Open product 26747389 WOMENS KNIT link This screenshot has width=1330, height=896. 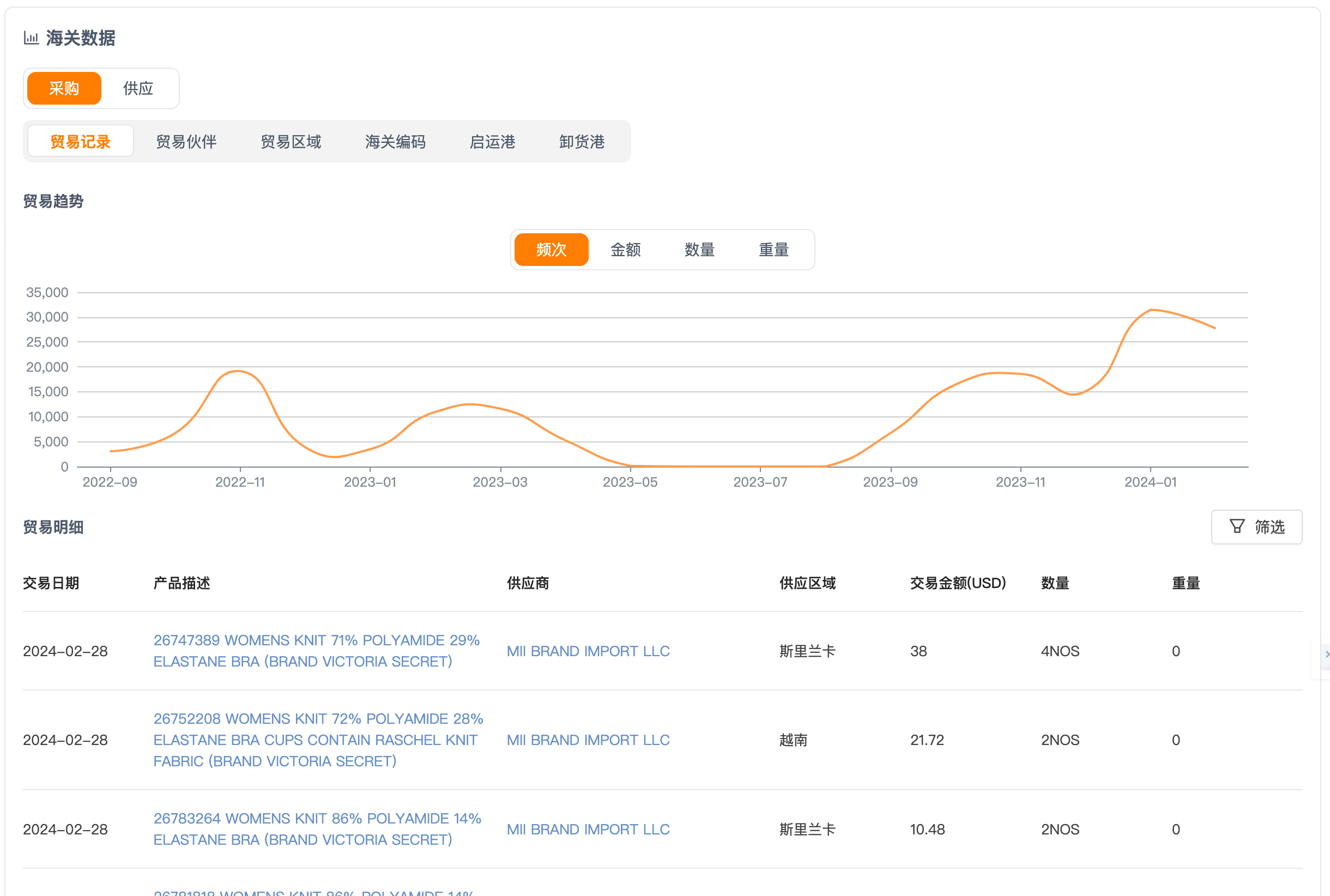317,651
